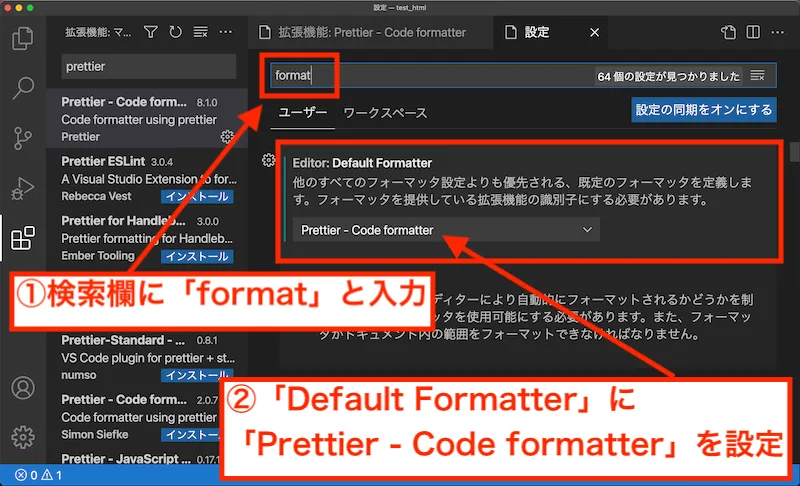Open editor more actions ellipsis

778,32
